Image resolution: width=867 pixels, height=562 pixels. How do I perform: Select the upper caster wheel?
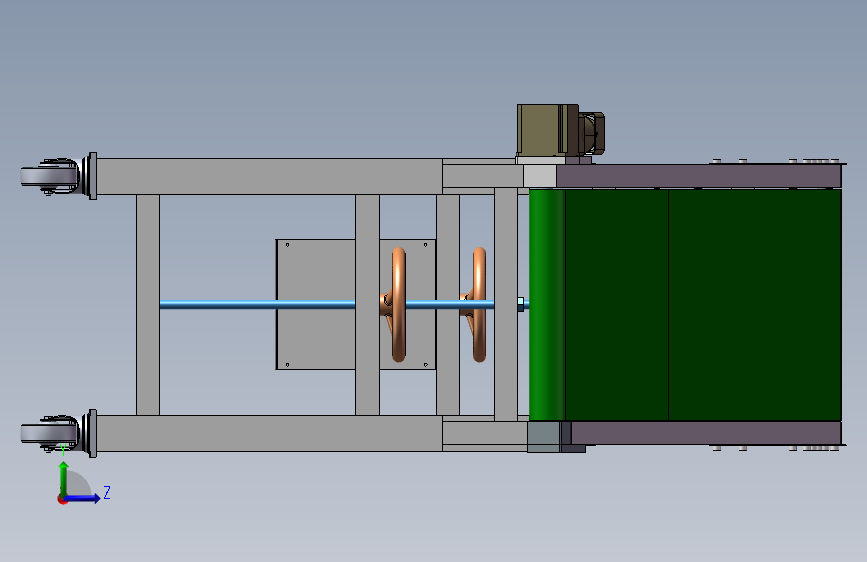(50, 176)
